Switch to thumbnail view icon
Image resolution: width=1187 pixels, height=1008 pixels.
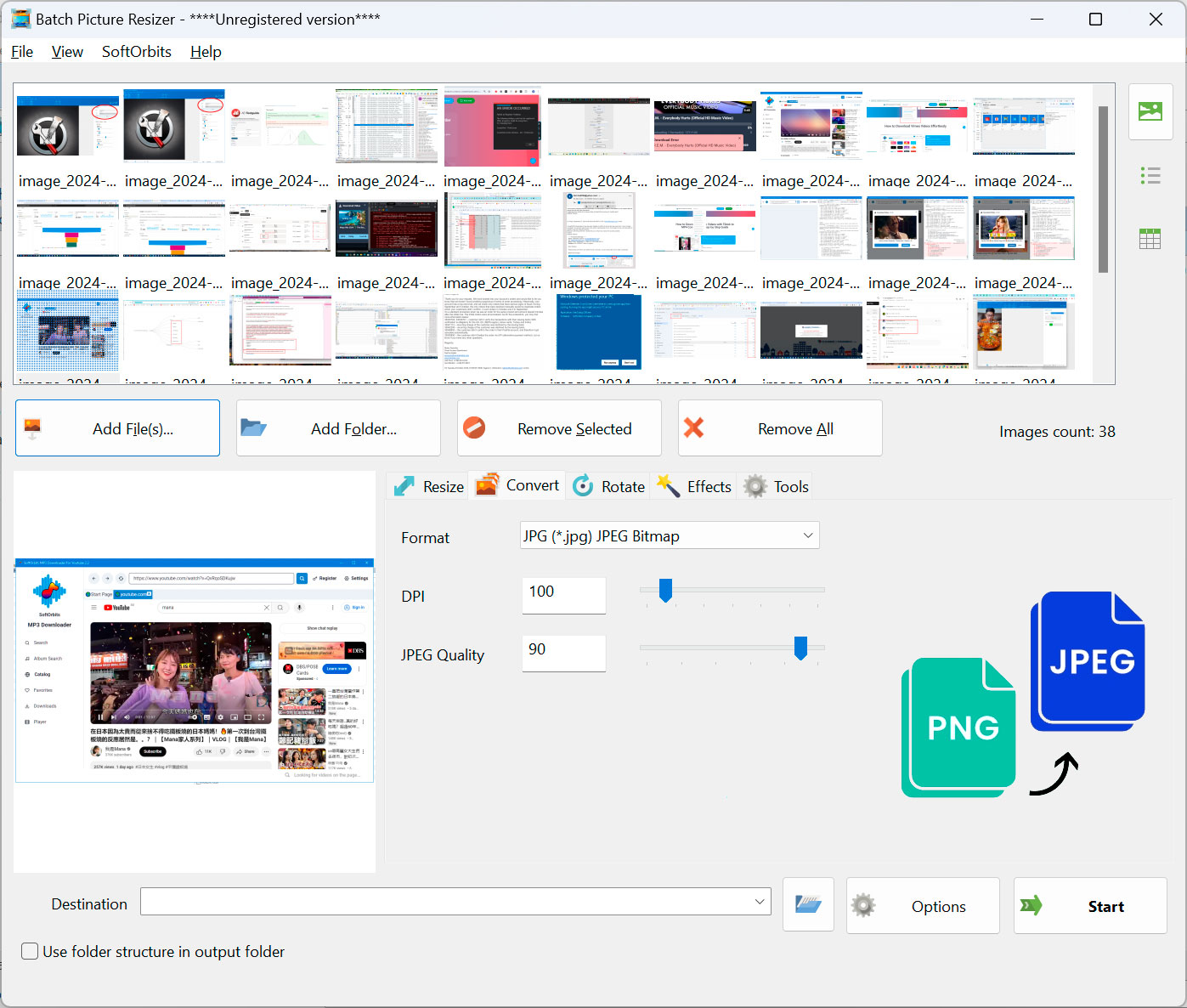click(1150, 111)
